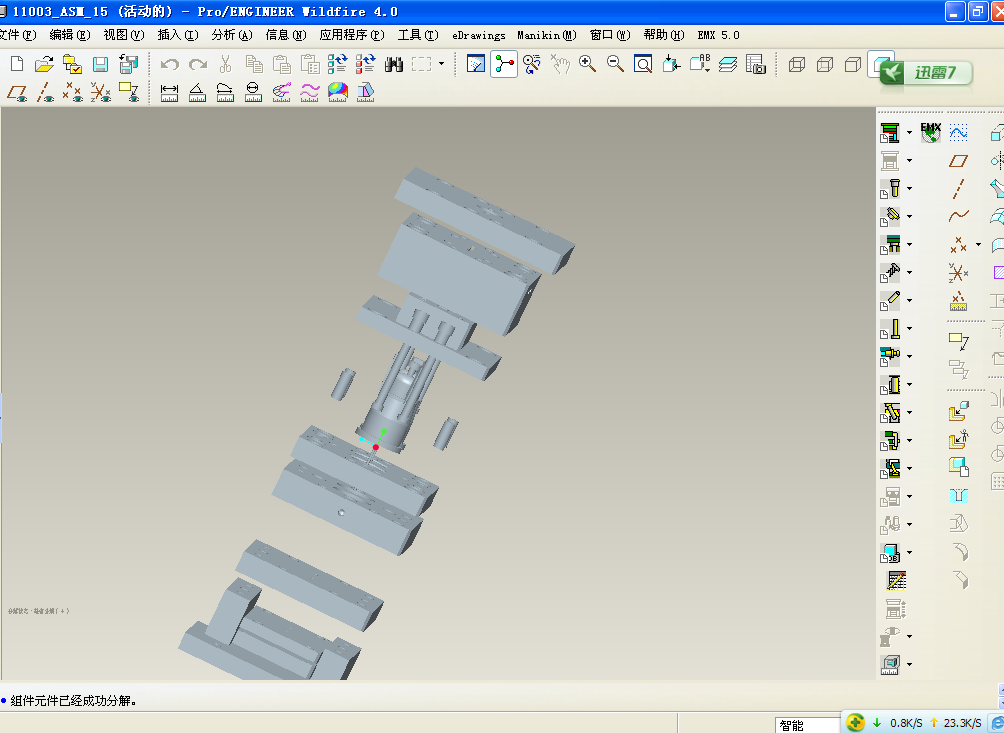The image size is (1004, 733).
Task: Toggle coordinate system display
Action: click(x=100, y=92)
